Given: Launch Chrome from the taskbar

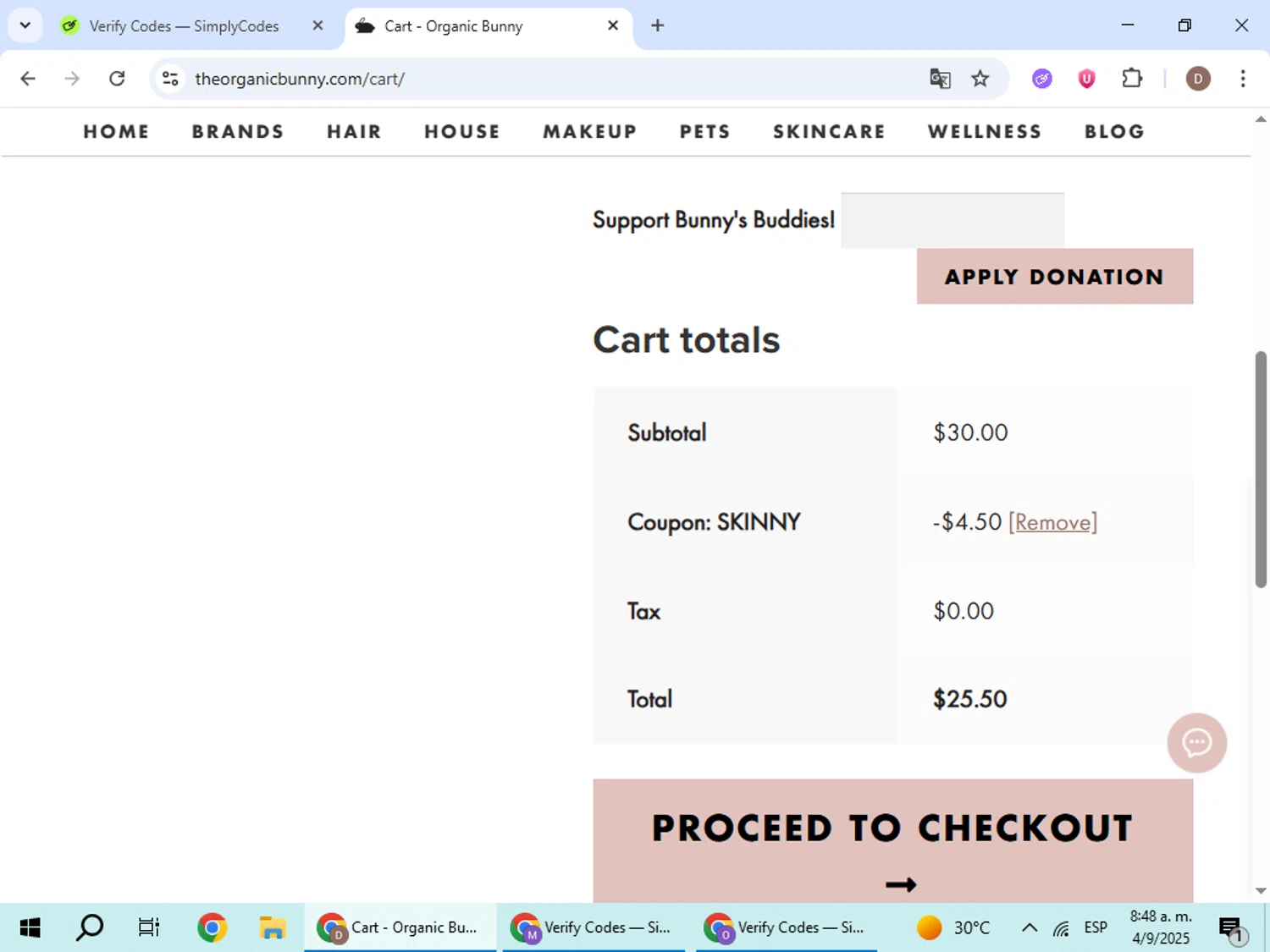Looking at the screenshot, I should pyautogui.click(x=212, y=927).
